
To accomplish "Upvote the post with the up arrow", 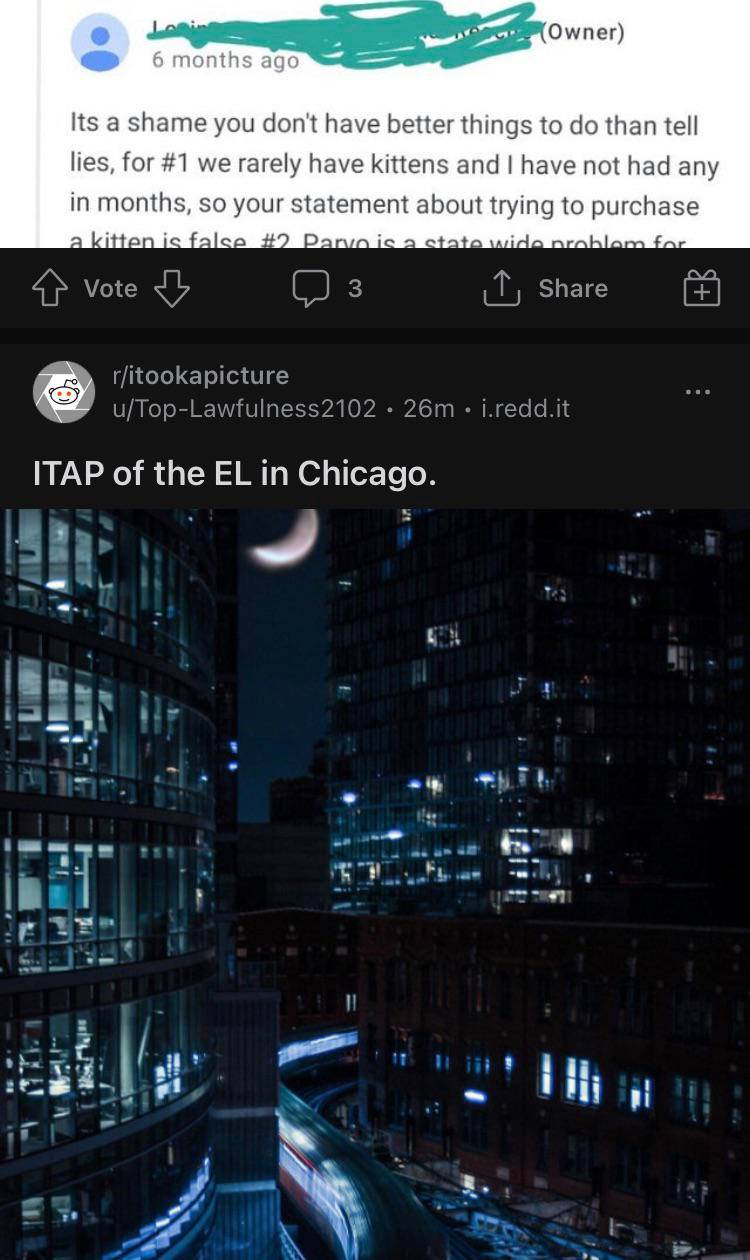I will click(x=49, y=289).
